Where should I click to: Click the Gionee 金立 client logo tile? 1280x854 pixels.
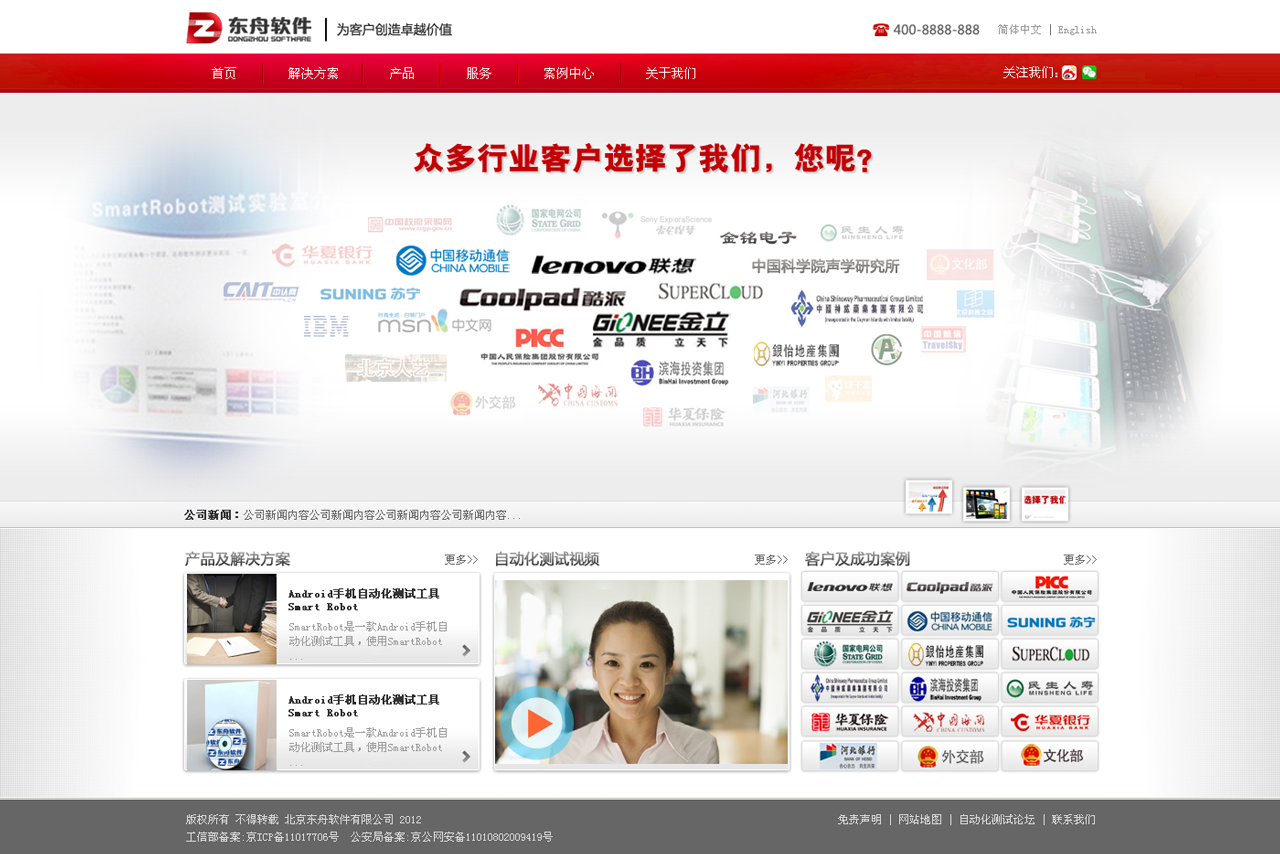[850, 621]
